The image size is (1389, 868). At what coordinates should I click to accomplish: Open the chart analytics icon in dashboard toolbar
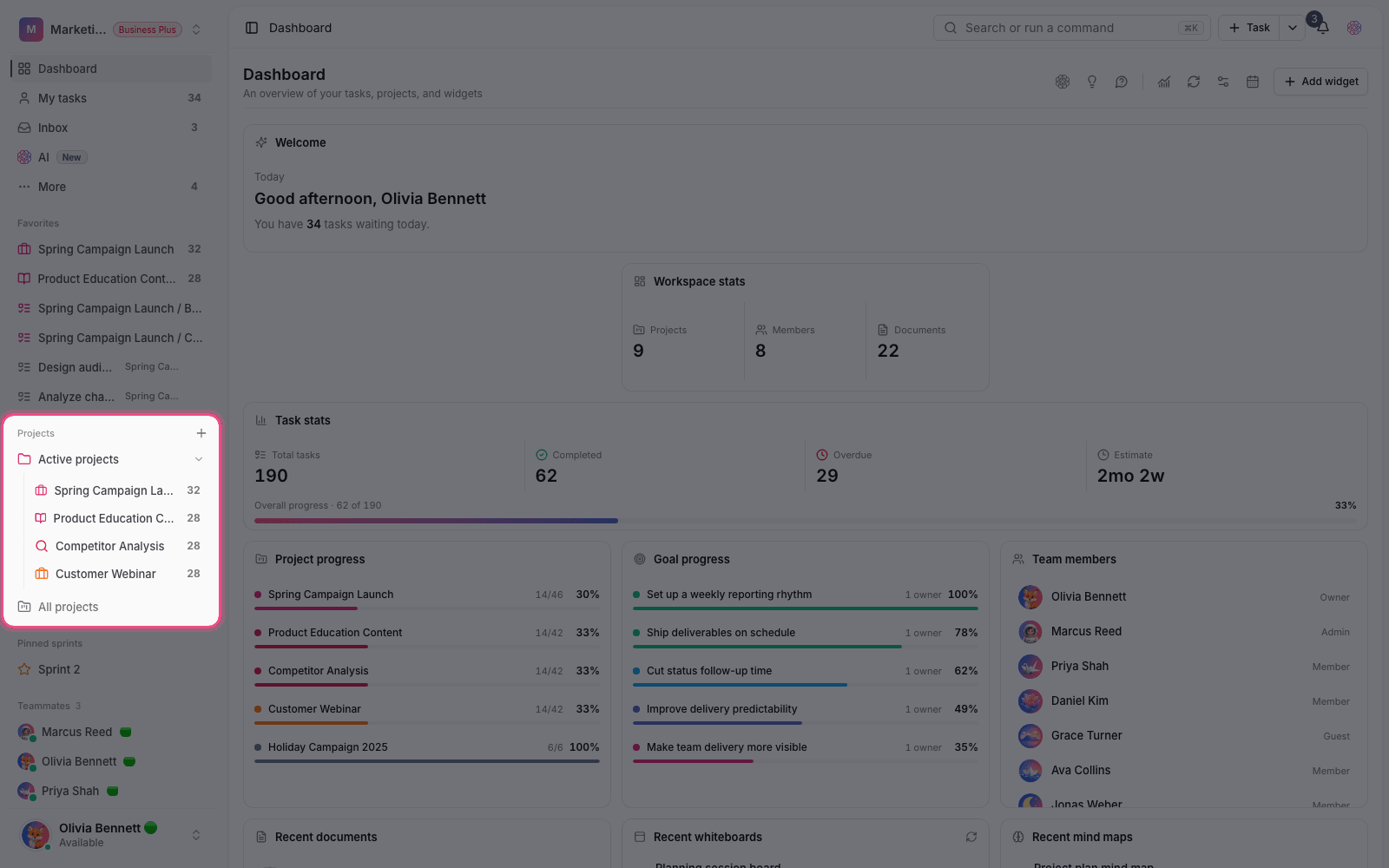pyautogui.click(x=1164, y=82)
